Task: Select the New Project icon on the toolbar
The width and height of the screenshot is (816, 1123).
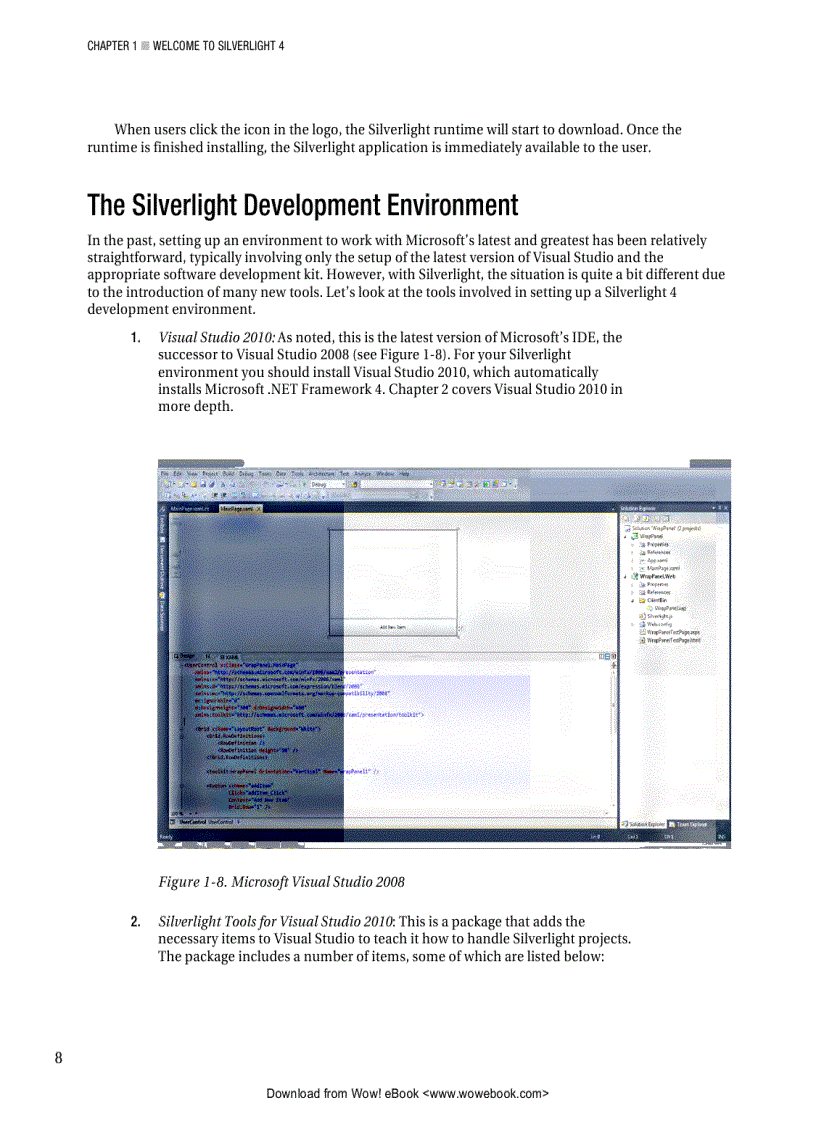Action: 168,483
